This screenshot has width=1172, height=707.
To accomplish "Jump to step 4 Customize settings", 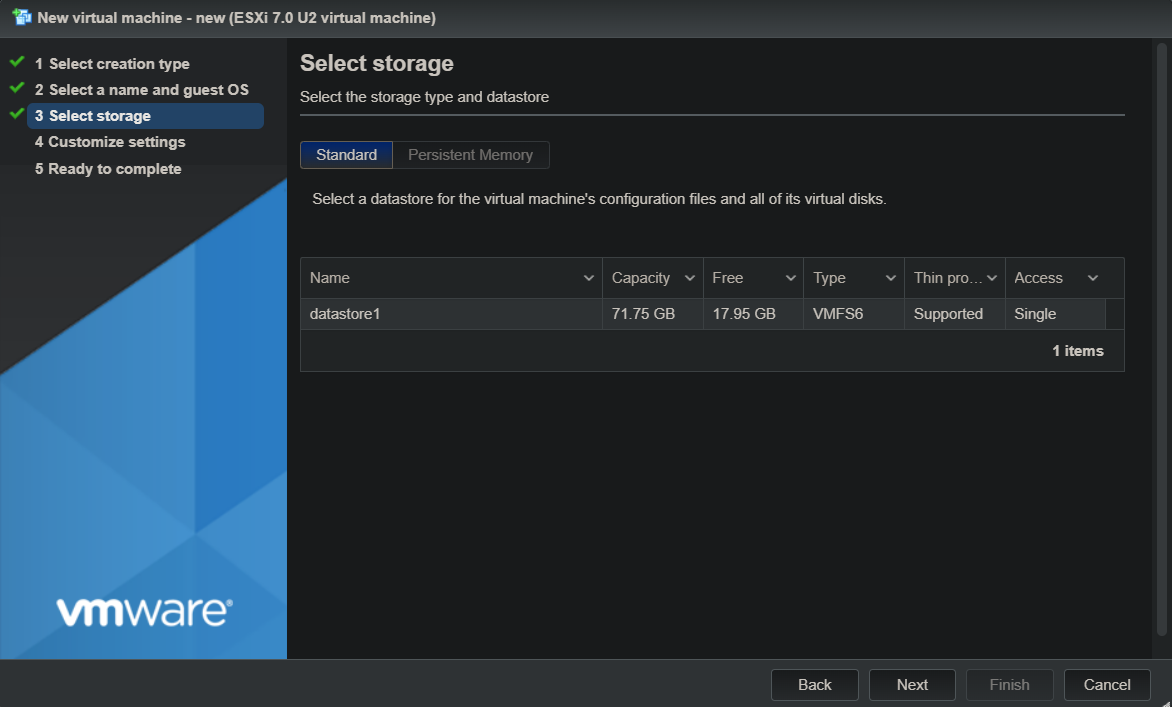I will 110,142.
